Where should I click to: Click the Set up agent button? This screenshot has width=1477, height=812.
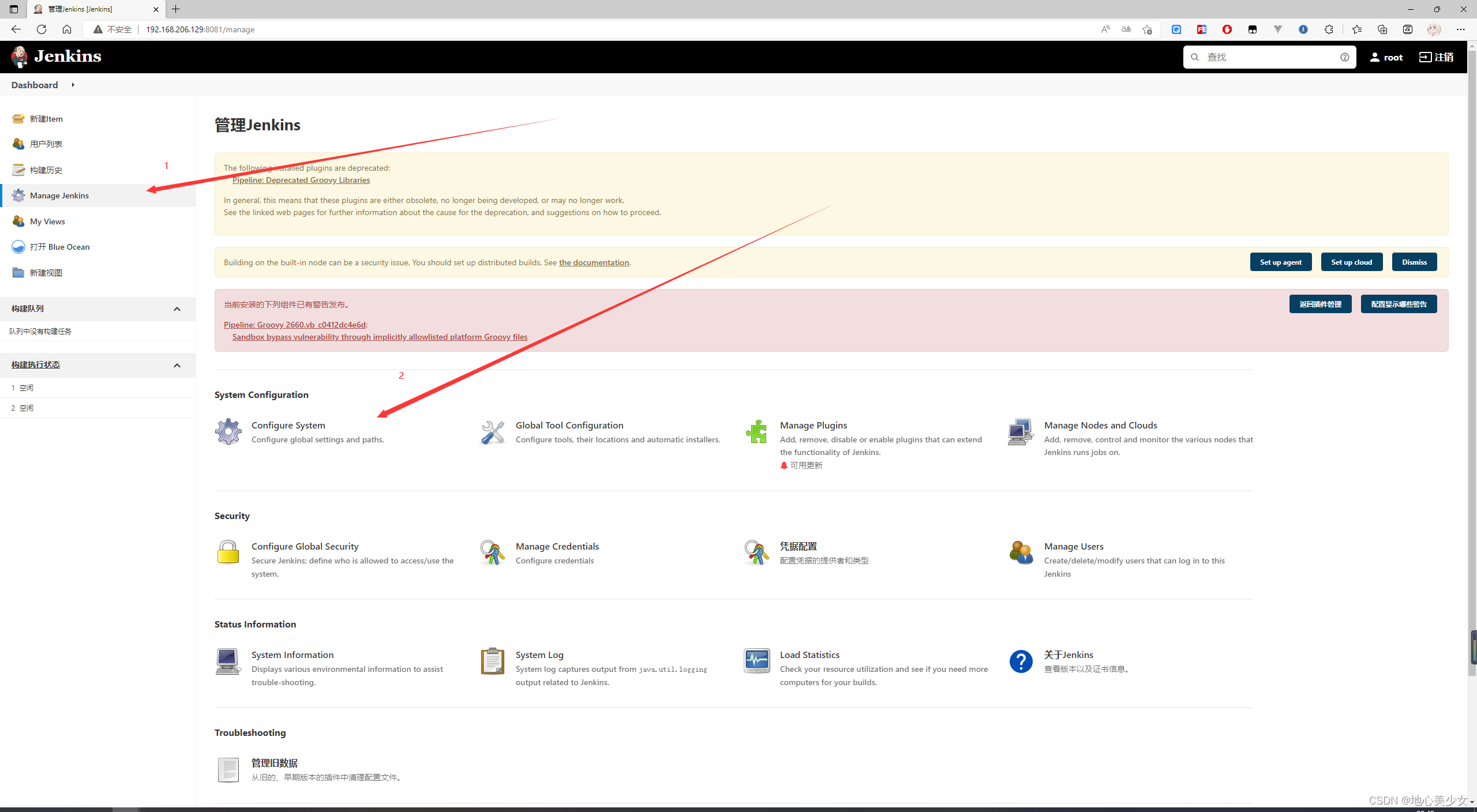[x=1280, y=262]
